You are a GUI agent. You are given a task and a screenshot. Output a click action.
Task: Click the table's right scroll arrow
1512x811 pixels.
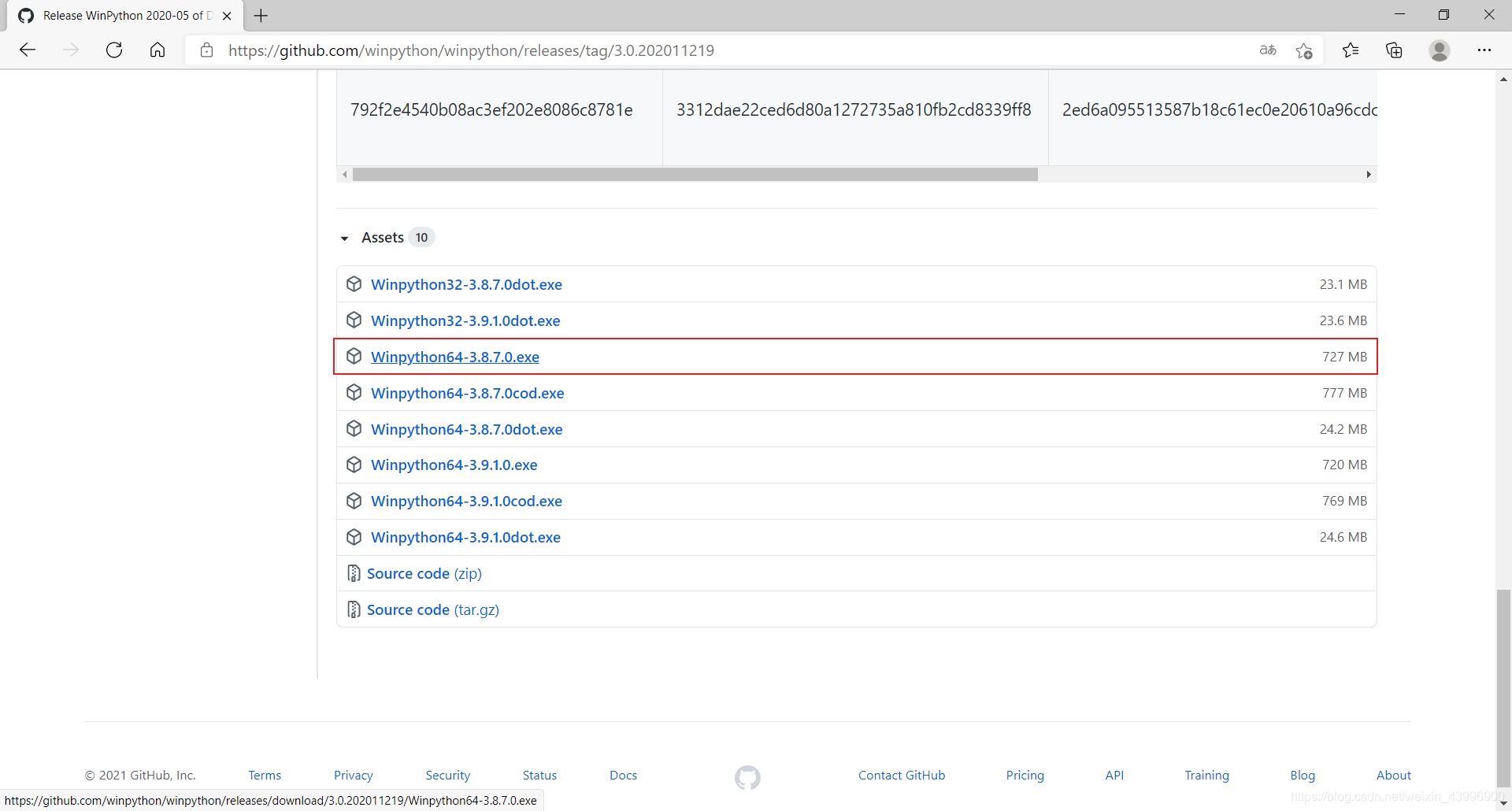[1369, 174]
